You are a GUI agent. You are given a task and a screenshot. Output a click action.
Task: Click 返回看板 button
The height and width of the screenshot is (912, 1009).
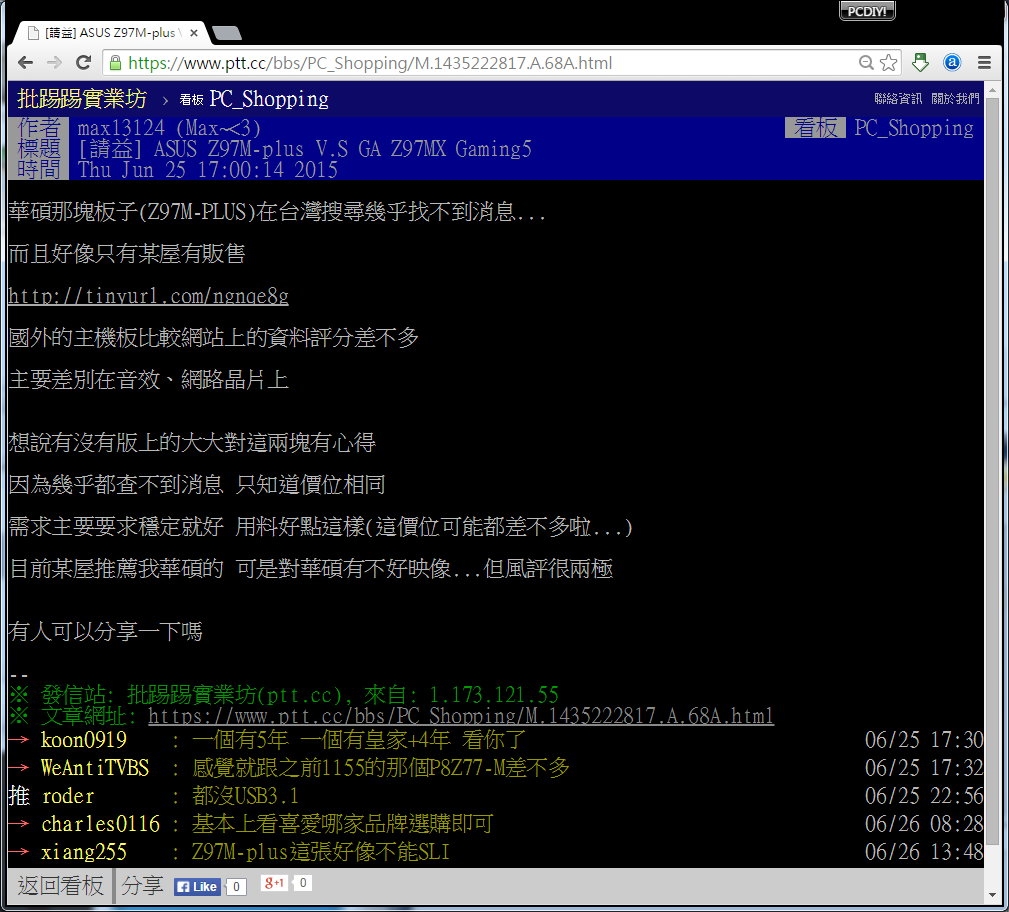(x=60, y=886)
